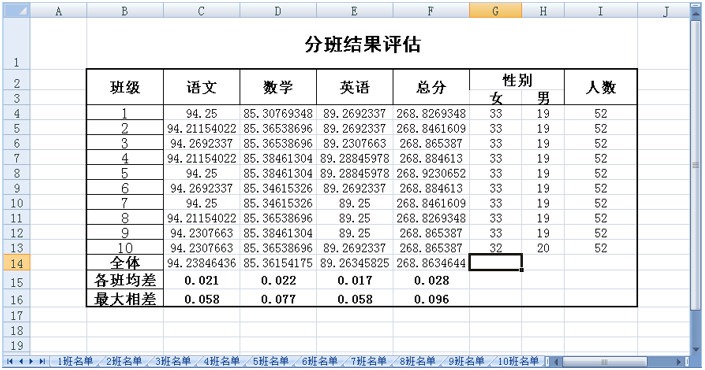Click horizontal scrollbar right arrow

679,361
